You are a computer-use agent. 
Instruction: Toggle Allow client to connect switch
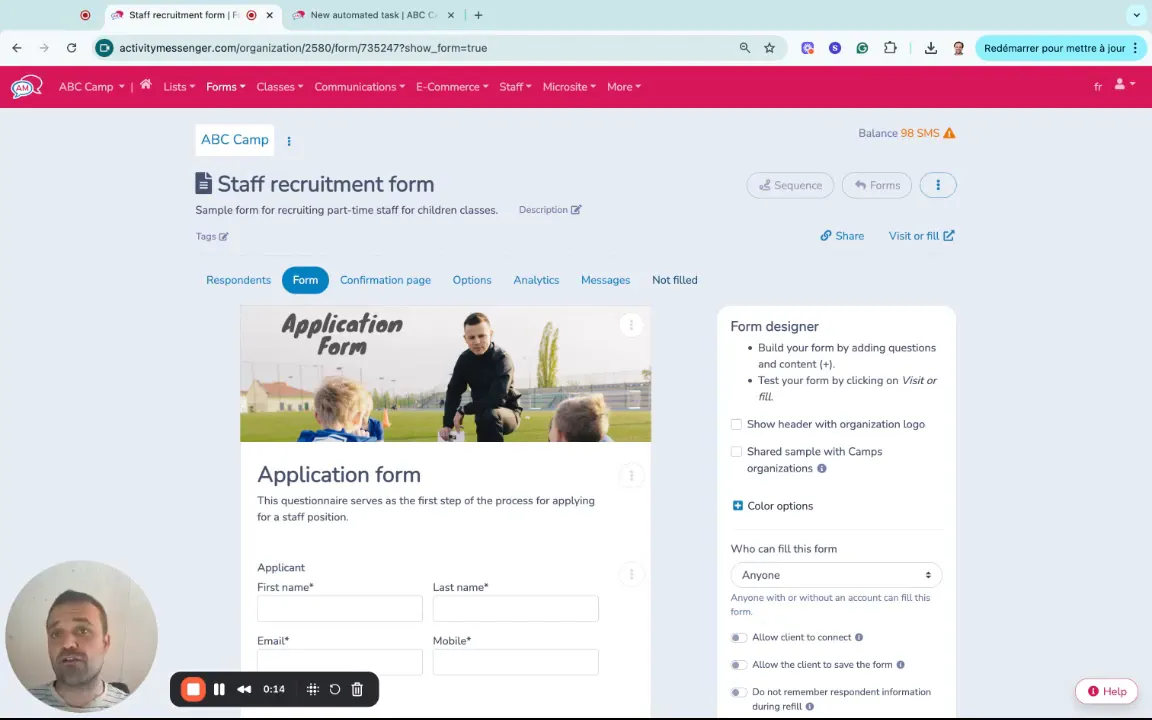pyautogui.click(x=738, y=637)
